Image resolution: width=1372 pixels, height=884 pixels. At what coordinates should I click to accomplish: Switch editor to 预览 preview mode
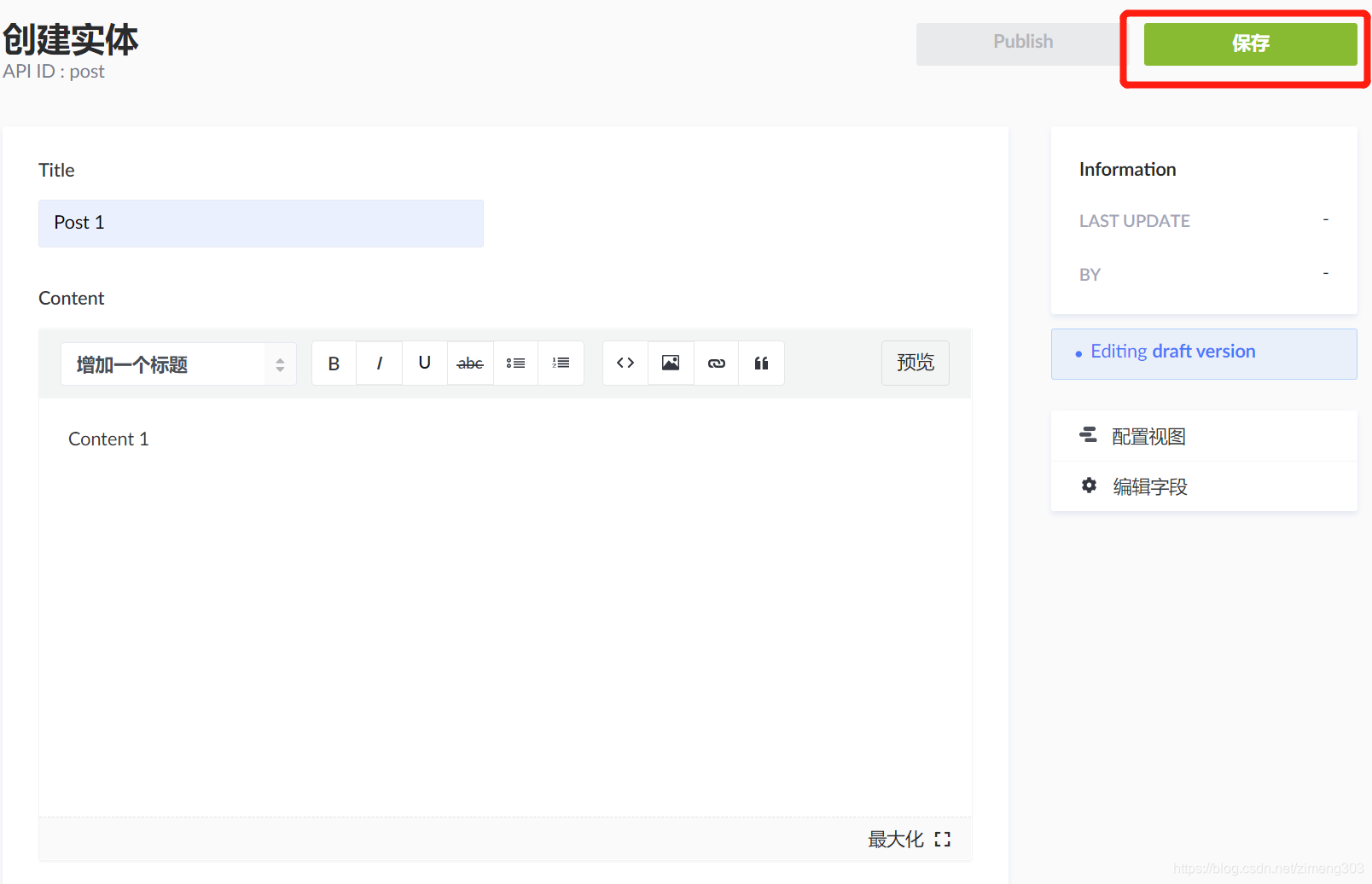point(916,363)
